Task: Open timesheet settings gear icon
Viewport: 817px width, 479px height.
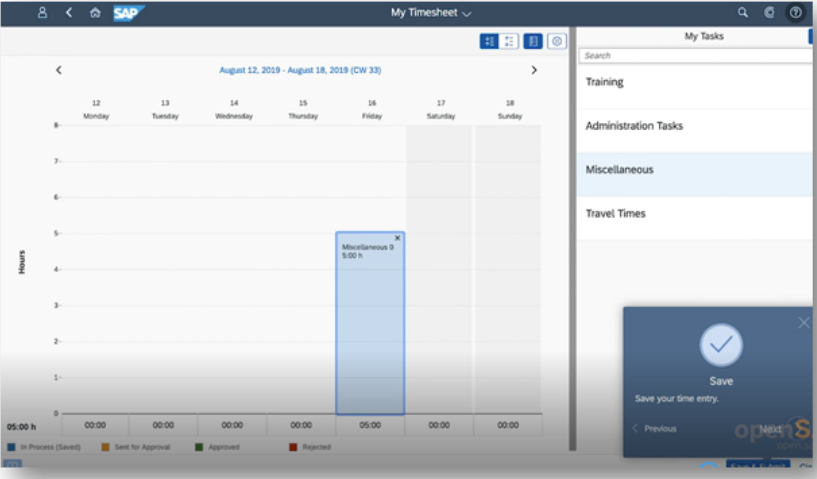Action: click(557, 41)
